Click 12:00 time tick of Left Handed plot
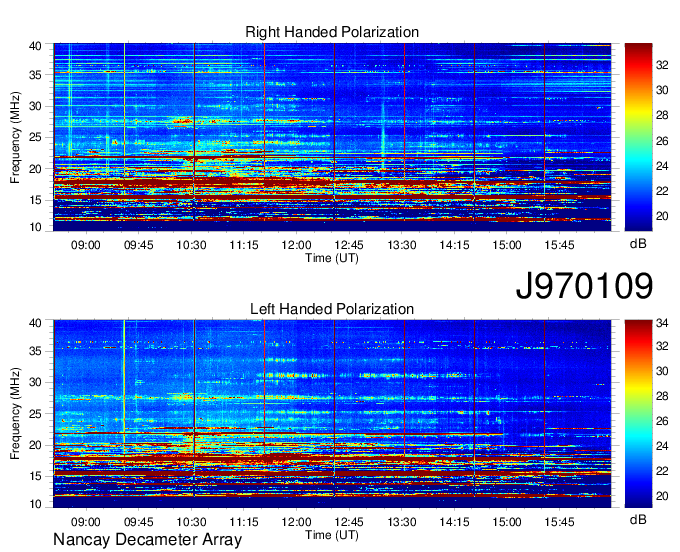 (x=297, y=522)
